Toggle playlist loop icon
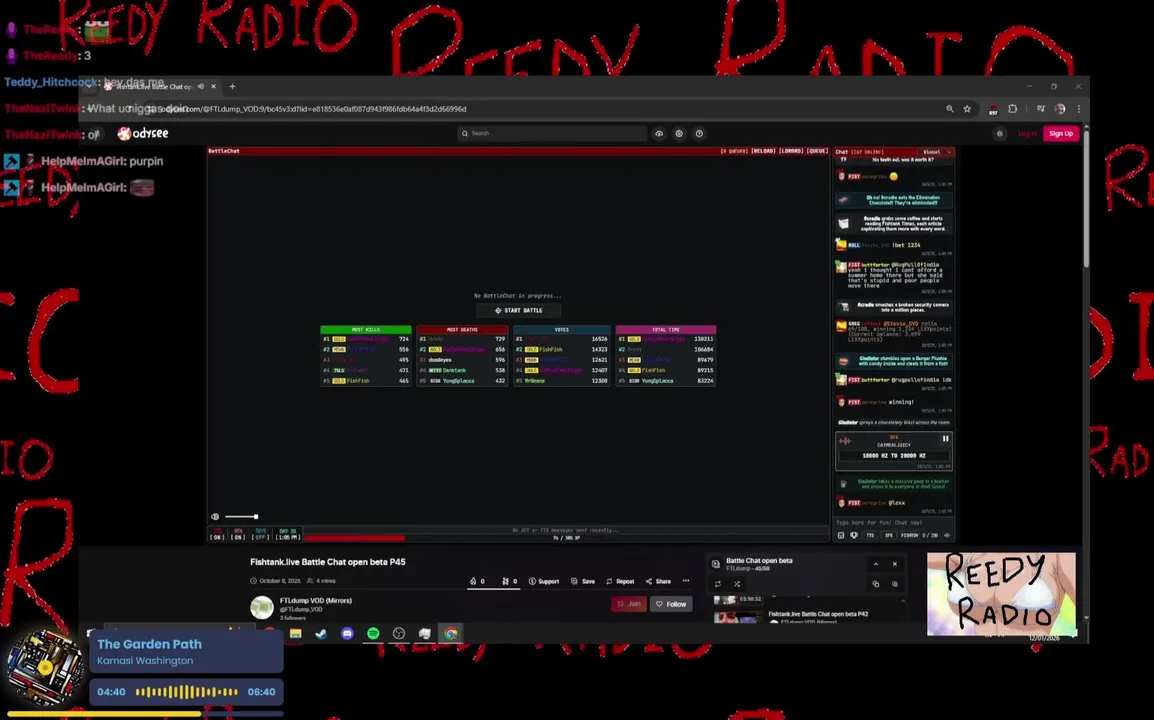The height and width of the screenshot is (720, 1154). pos(718,584)
